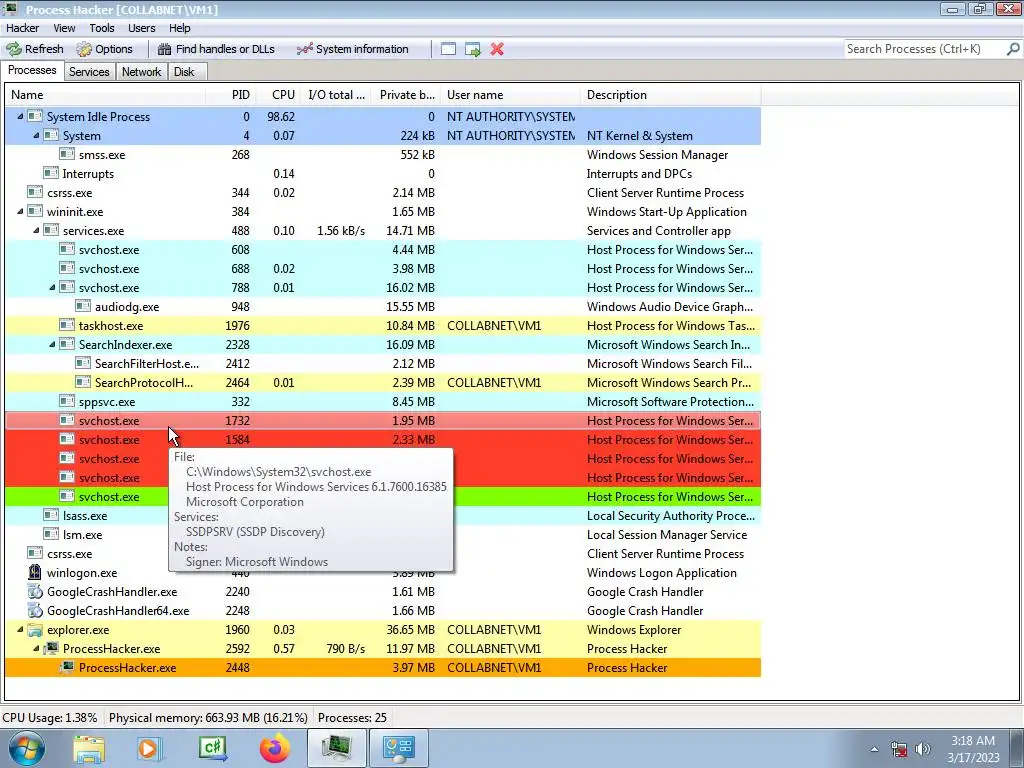The height and width of the screenshot is (768, 1024).
Task: Click the lsm.exe process icon
Action: pos(51,534)
